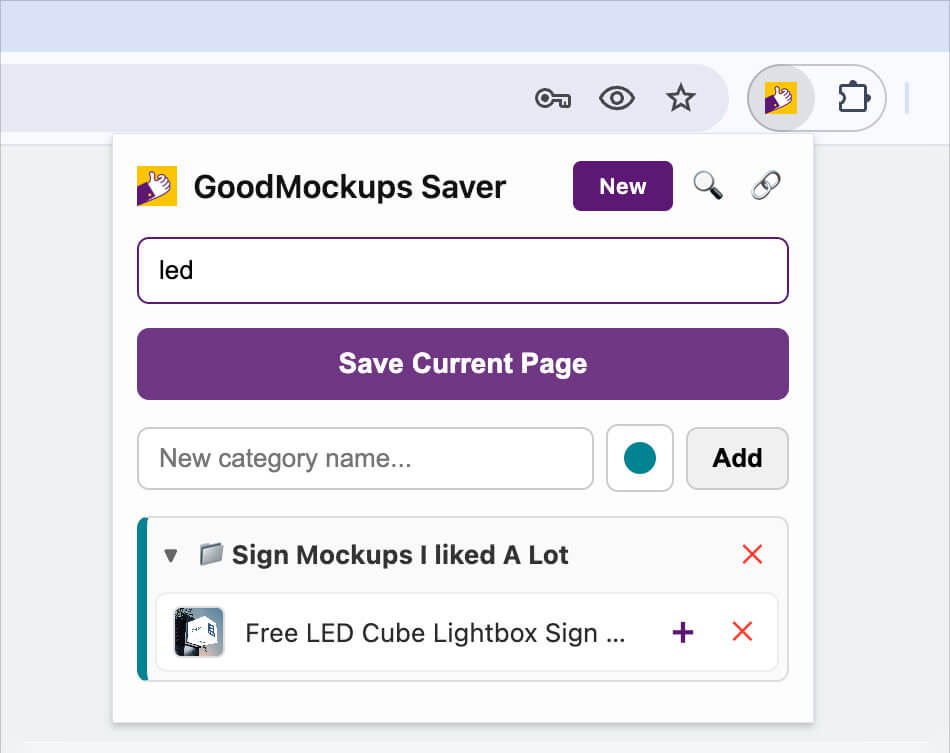Click the purple New button
This screenshot has height=753, width=950.
pyautogui.click(x=623, y=186)
